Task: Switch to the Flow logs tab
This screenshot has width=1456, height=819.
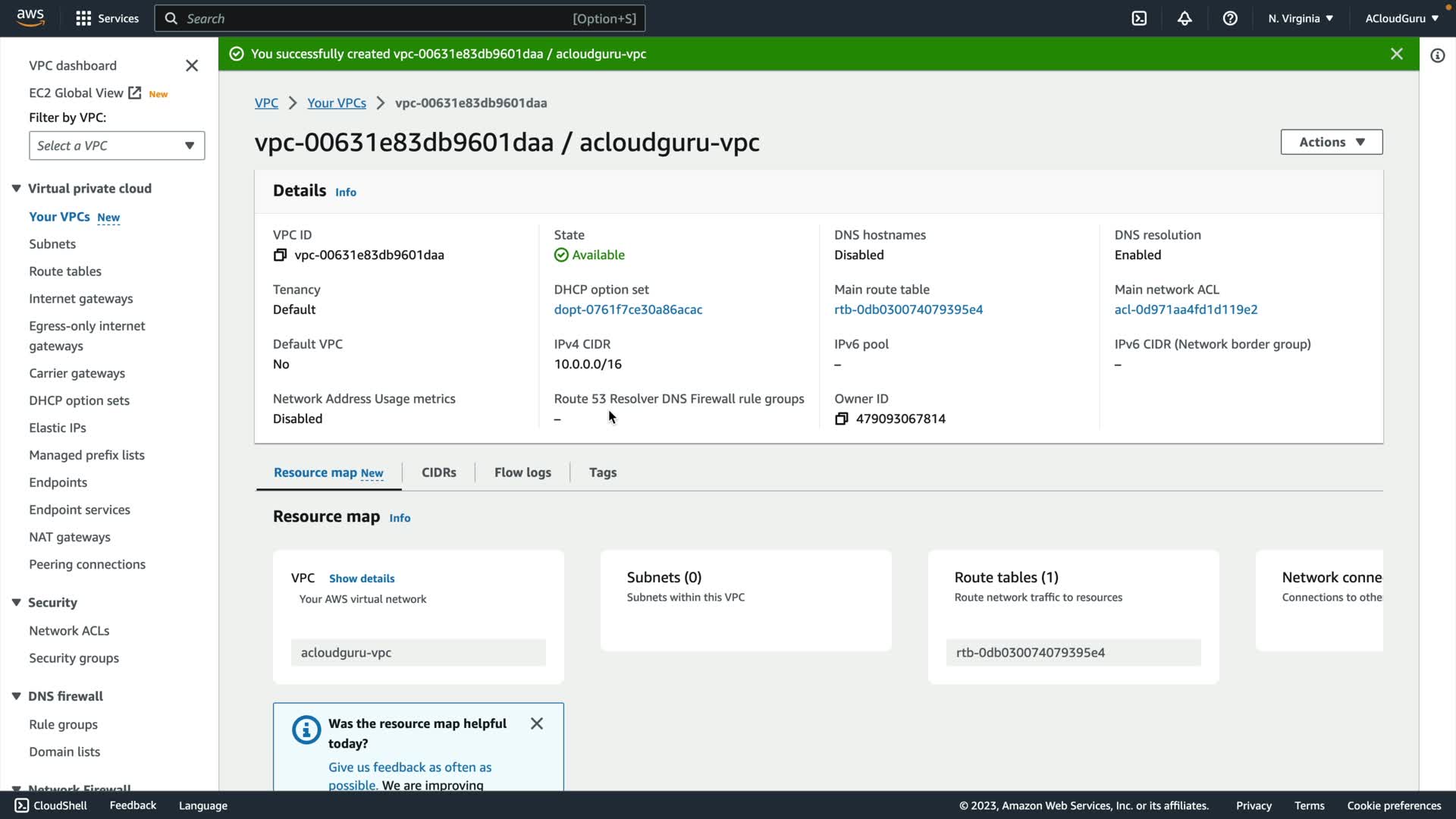Action: click(x=522, y=472)
